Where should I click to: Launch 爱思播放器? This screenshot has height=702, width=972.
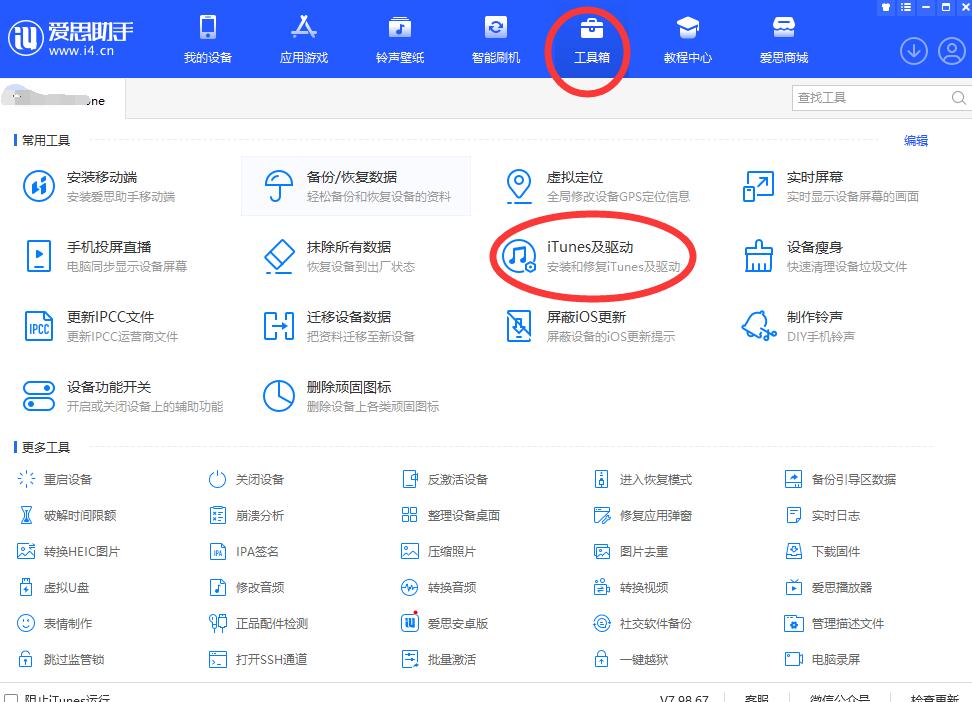[829, 587]
